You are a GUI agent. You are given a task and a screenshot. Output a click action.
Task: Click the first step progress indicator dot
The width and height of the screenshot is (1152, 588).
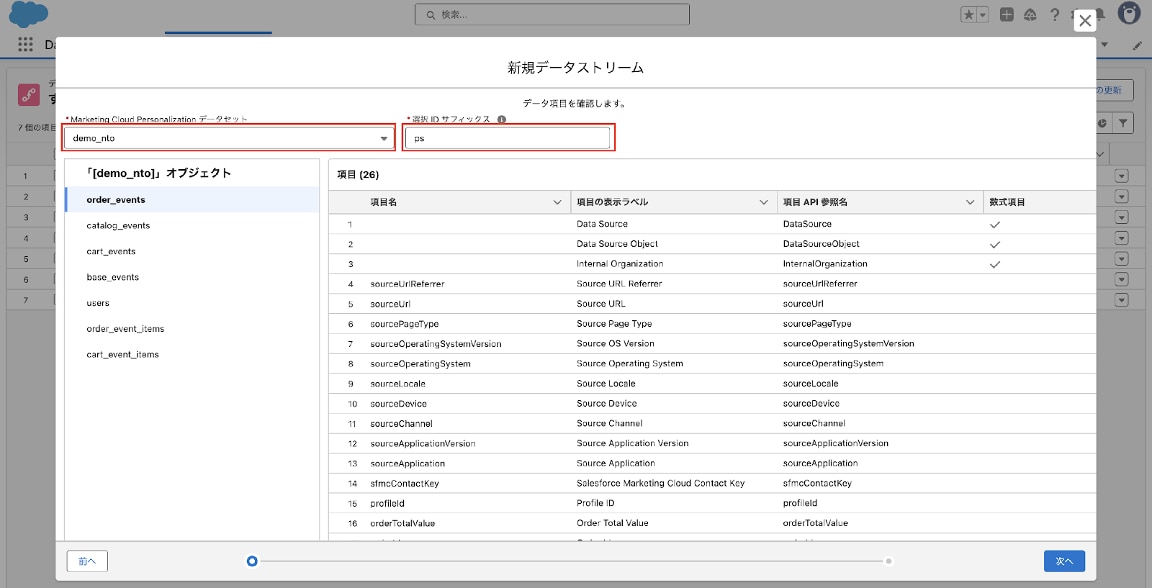pos(252,561)
